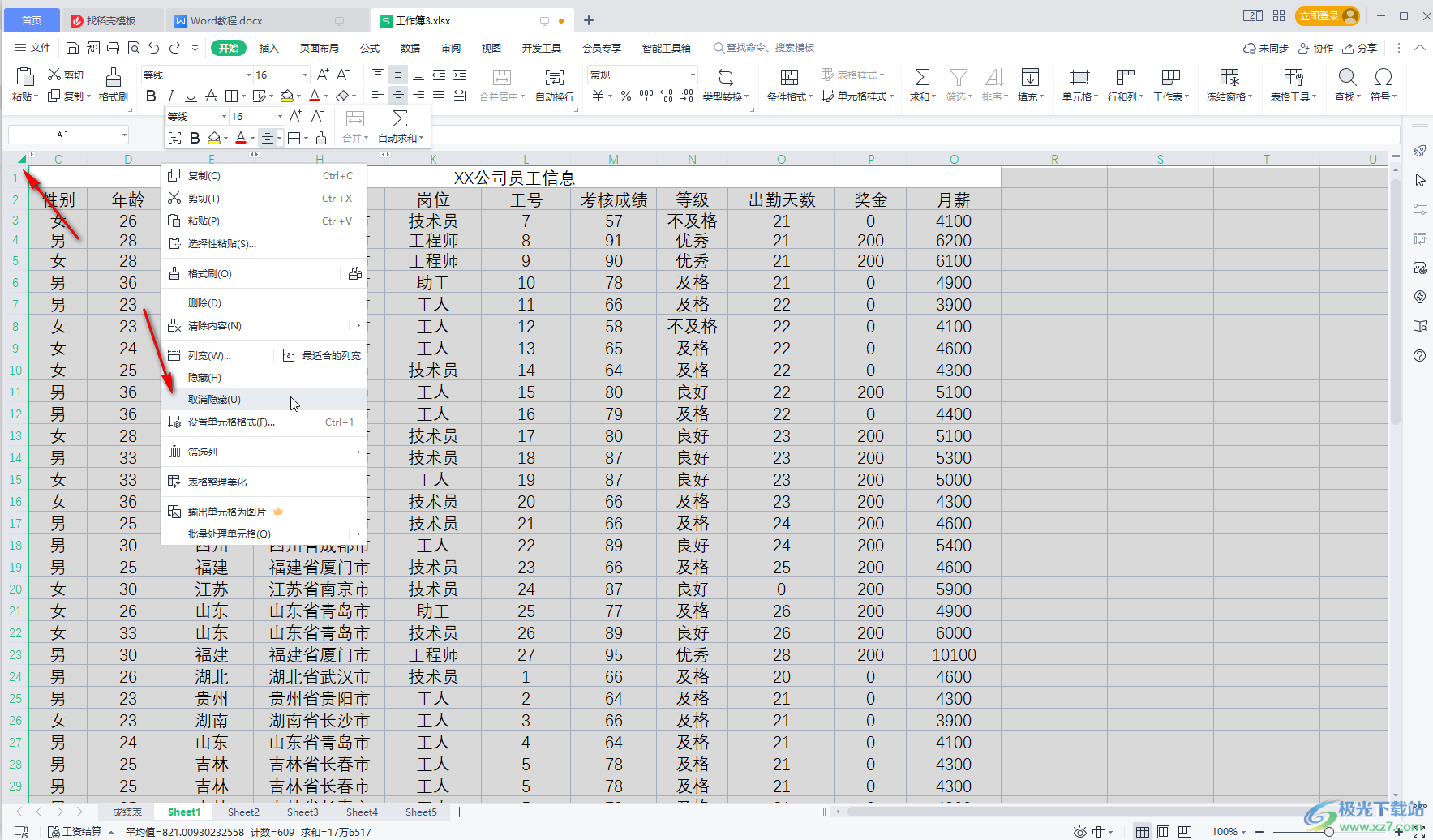Open the ribbon font name dropdown
Image resolution: width=1433 pixels, height=840 pixels.
(x=248, y=75)
